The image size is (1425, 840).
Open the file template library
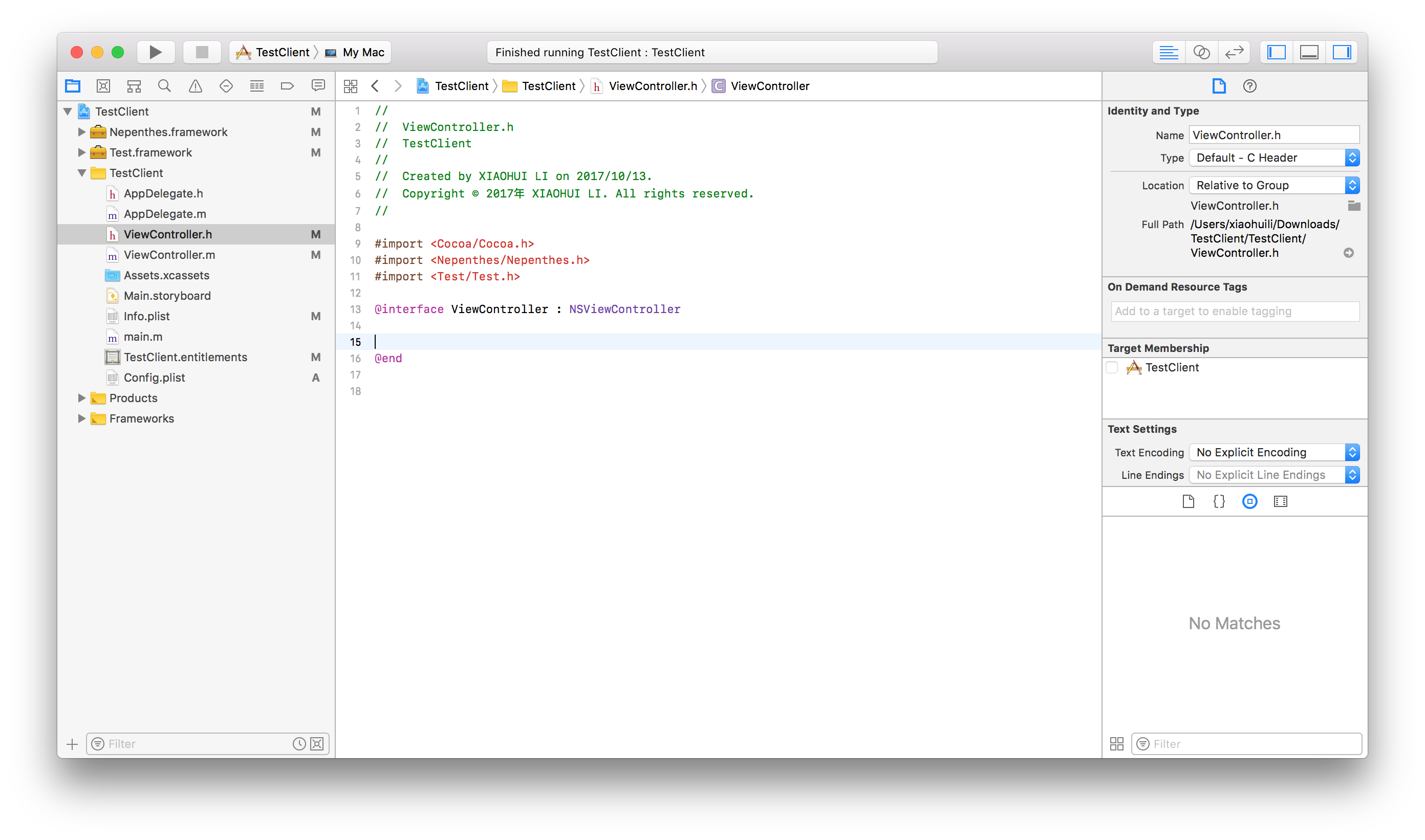coord(1188,501)
